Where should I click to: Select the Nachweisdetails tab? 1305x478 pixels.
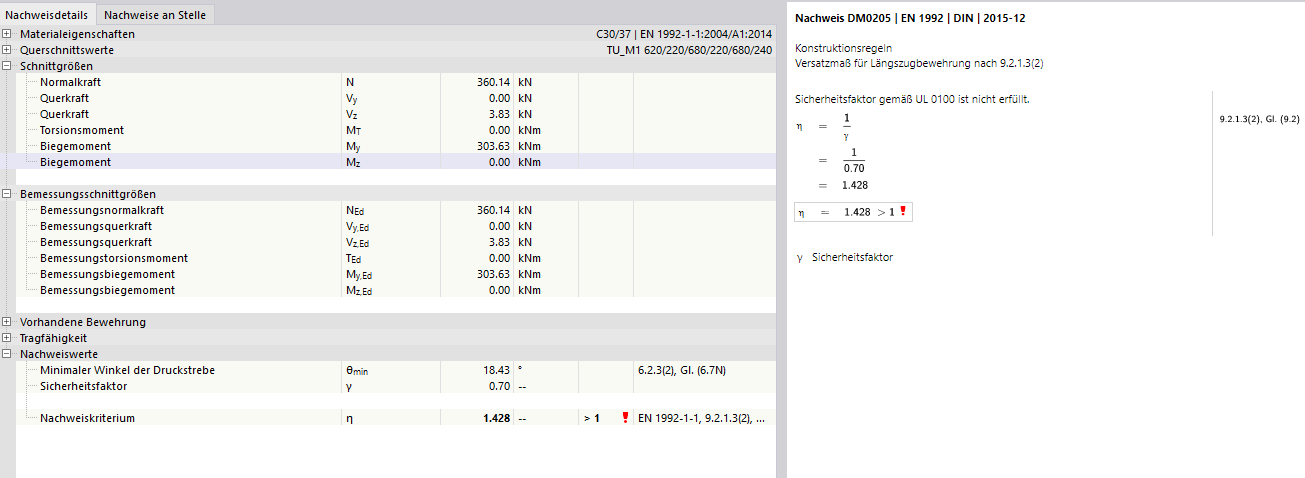coord(48,15)
